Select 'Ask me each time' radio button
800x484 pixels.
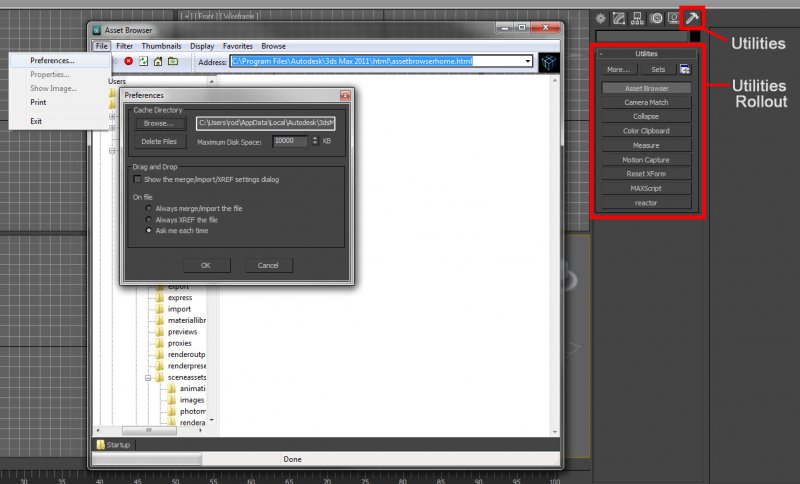pyautogui.click(x=148, y=231)
